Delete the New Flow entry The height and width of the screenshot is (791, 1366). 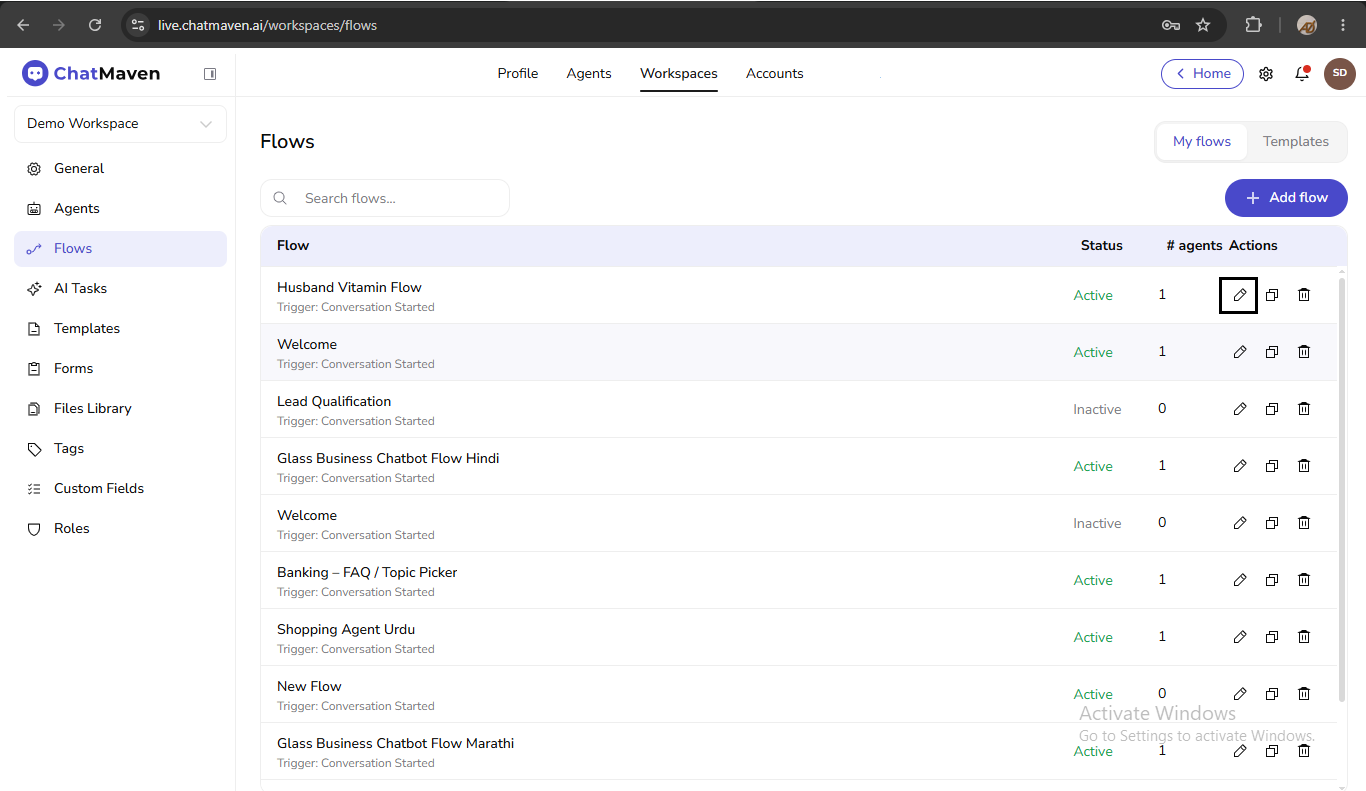pos(1304,694)
